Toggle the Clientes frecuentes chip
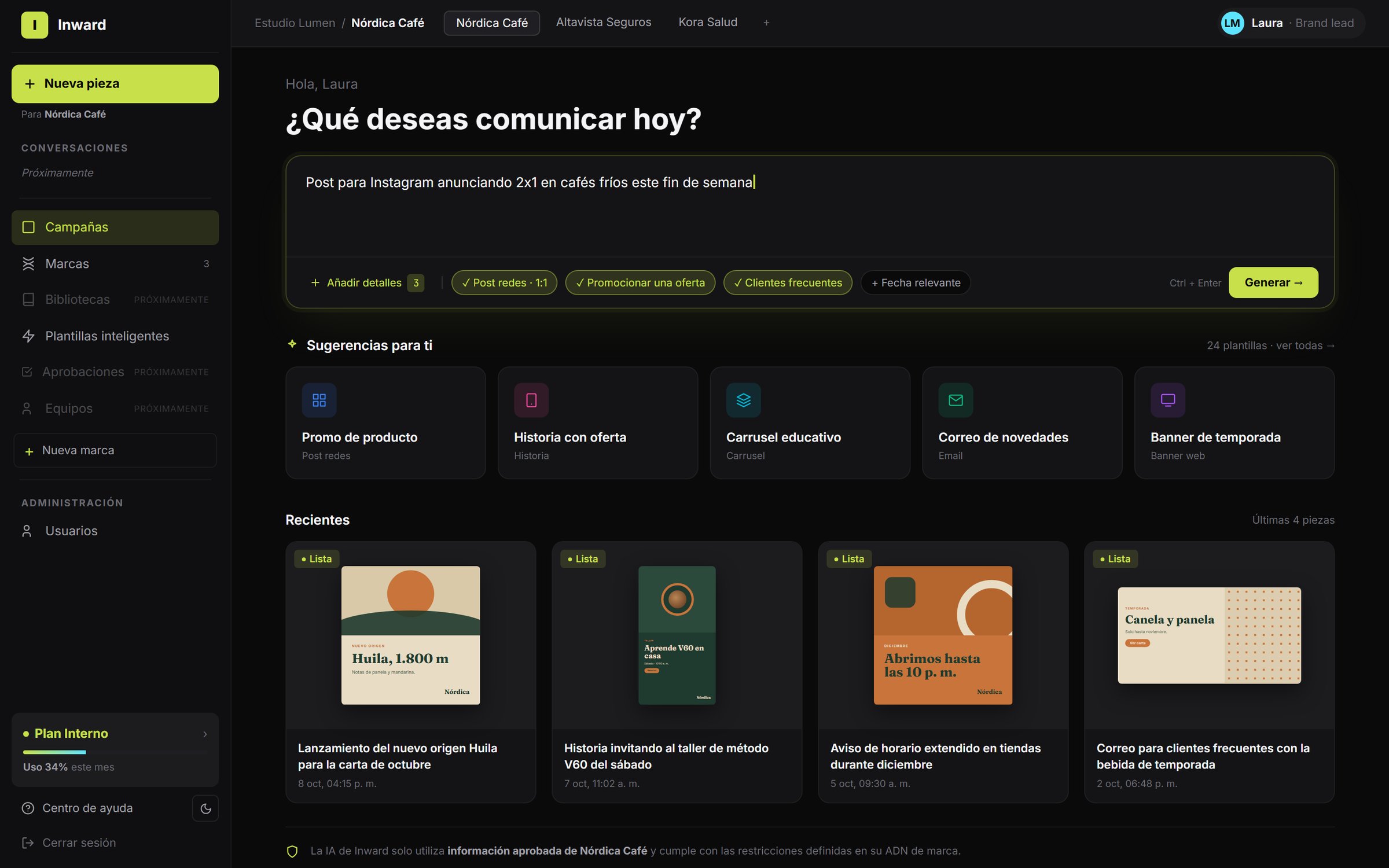The height and width of the screenshot is (868, 1389). [788, 282]
